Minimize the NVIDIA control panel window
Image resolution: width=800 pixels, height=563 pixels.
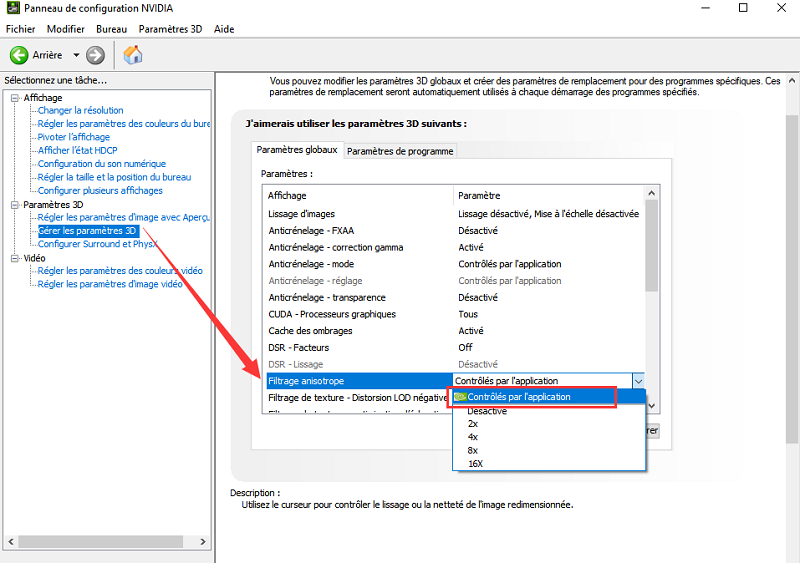click(x=706, y=8)
